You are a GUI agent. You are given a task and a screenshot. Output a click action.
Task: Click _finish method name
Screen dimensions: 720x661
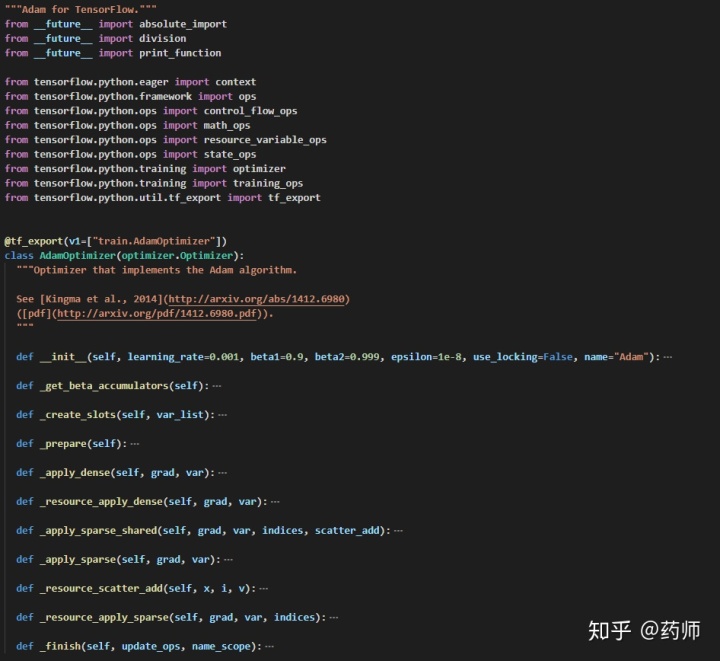point(60,646)
